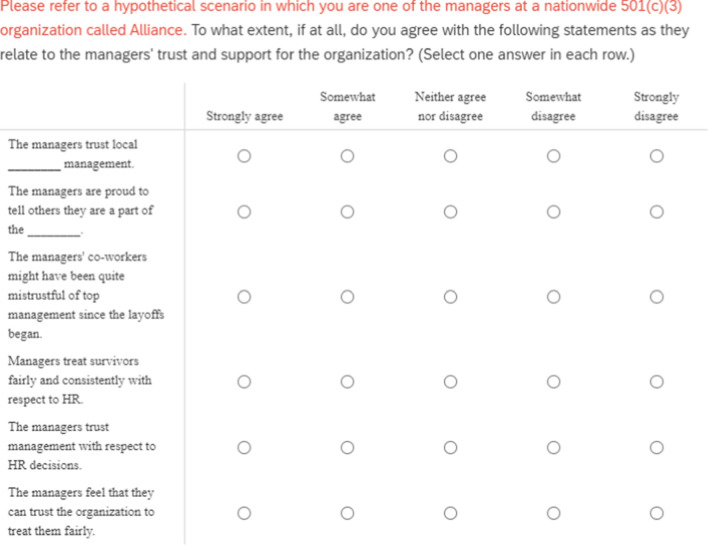
Task: Select Strongly agree for trust HR decisions
Action: tap(243, 447)
